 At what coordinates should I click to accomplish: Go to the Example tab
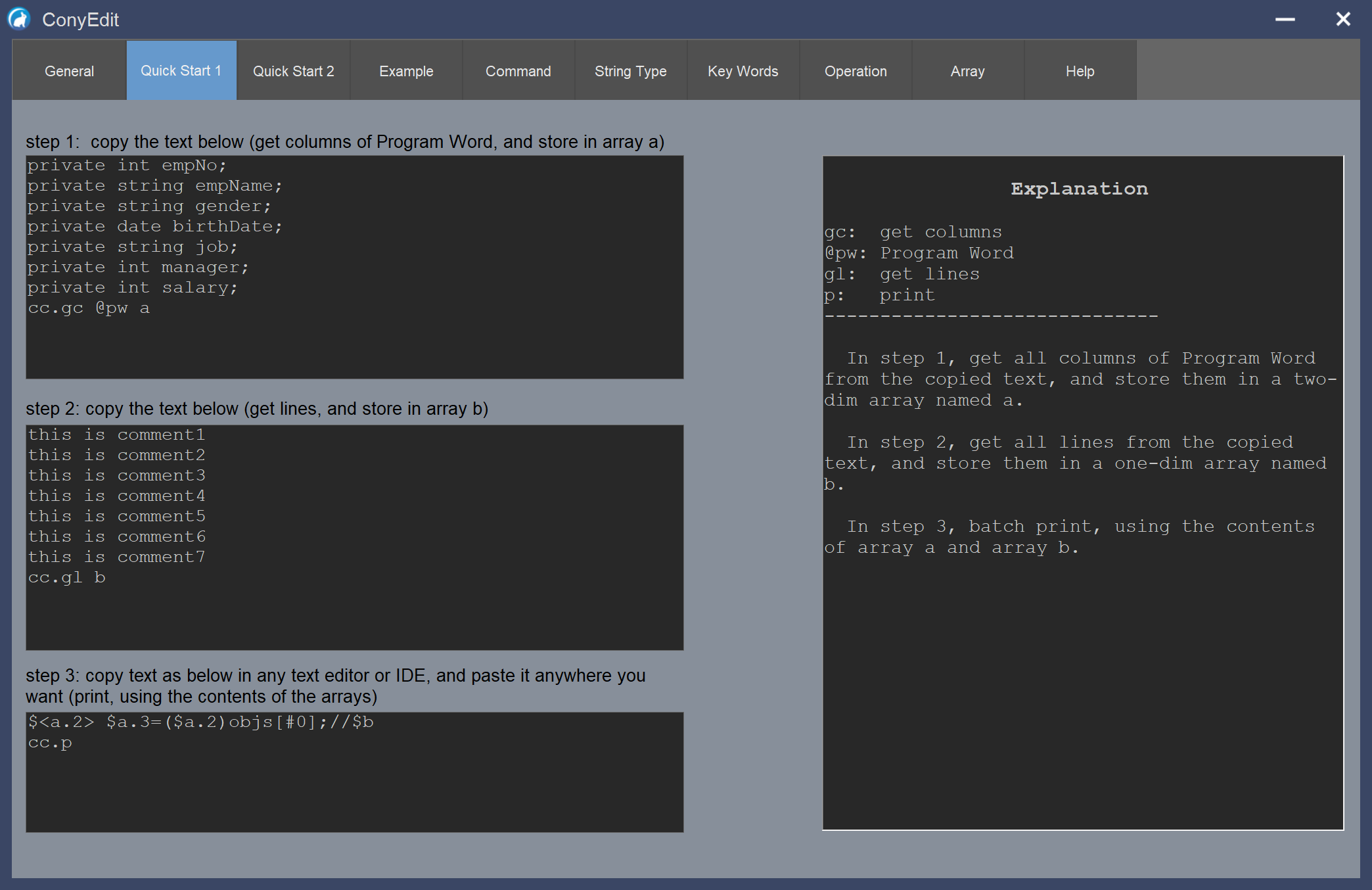405,71
